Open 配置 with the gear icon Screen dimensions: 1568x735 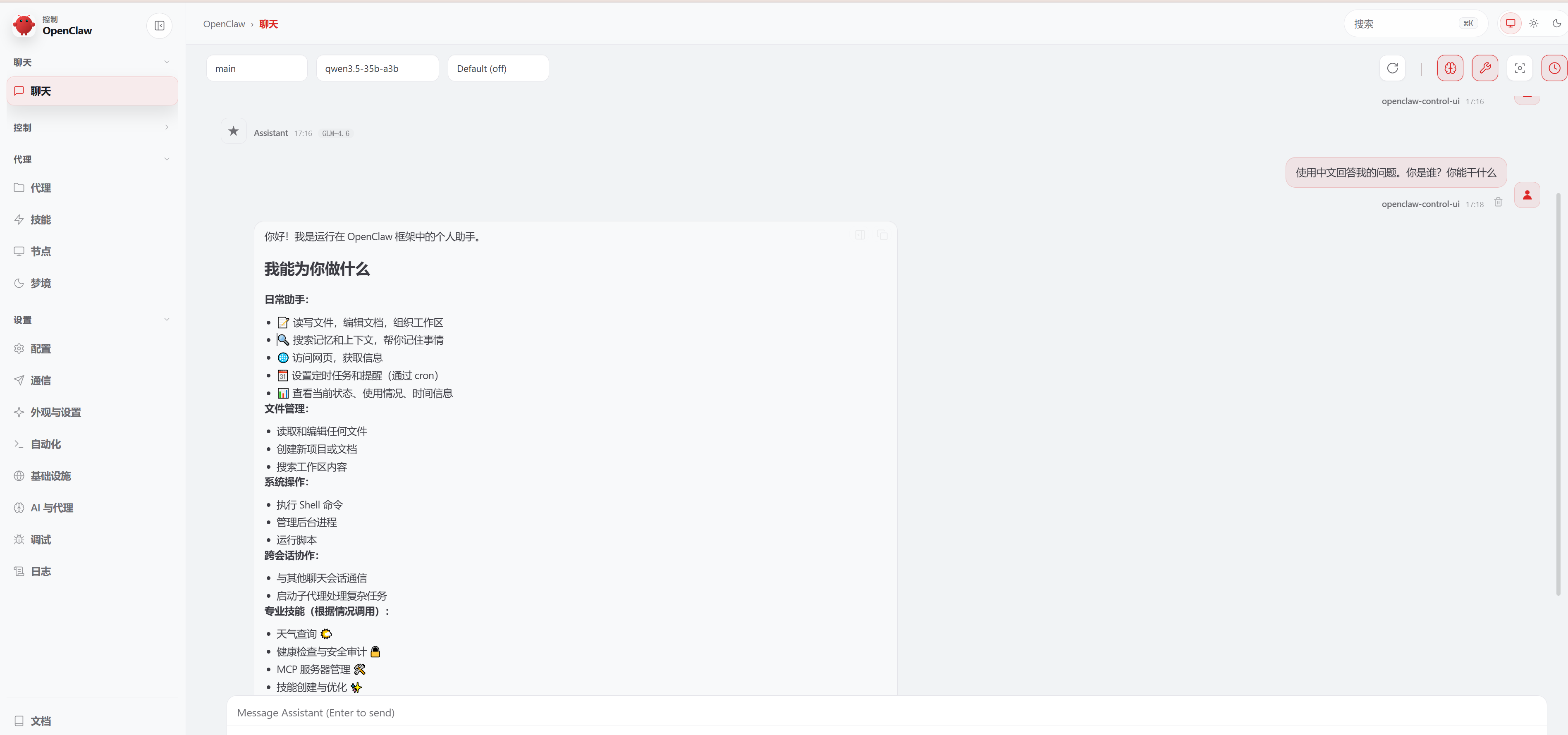point(93,348)
